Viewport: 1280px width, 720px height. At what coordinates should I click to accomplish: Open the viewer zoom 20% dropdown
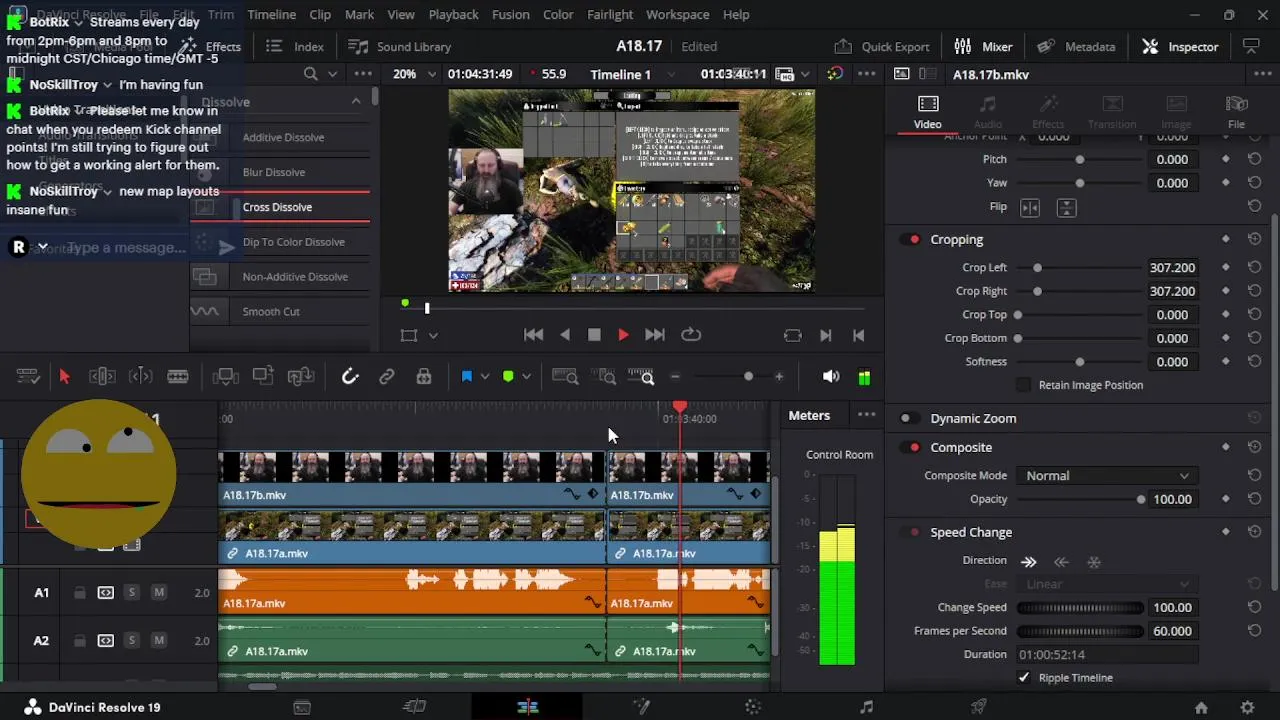pyautogui.click(x=415, y=74)
